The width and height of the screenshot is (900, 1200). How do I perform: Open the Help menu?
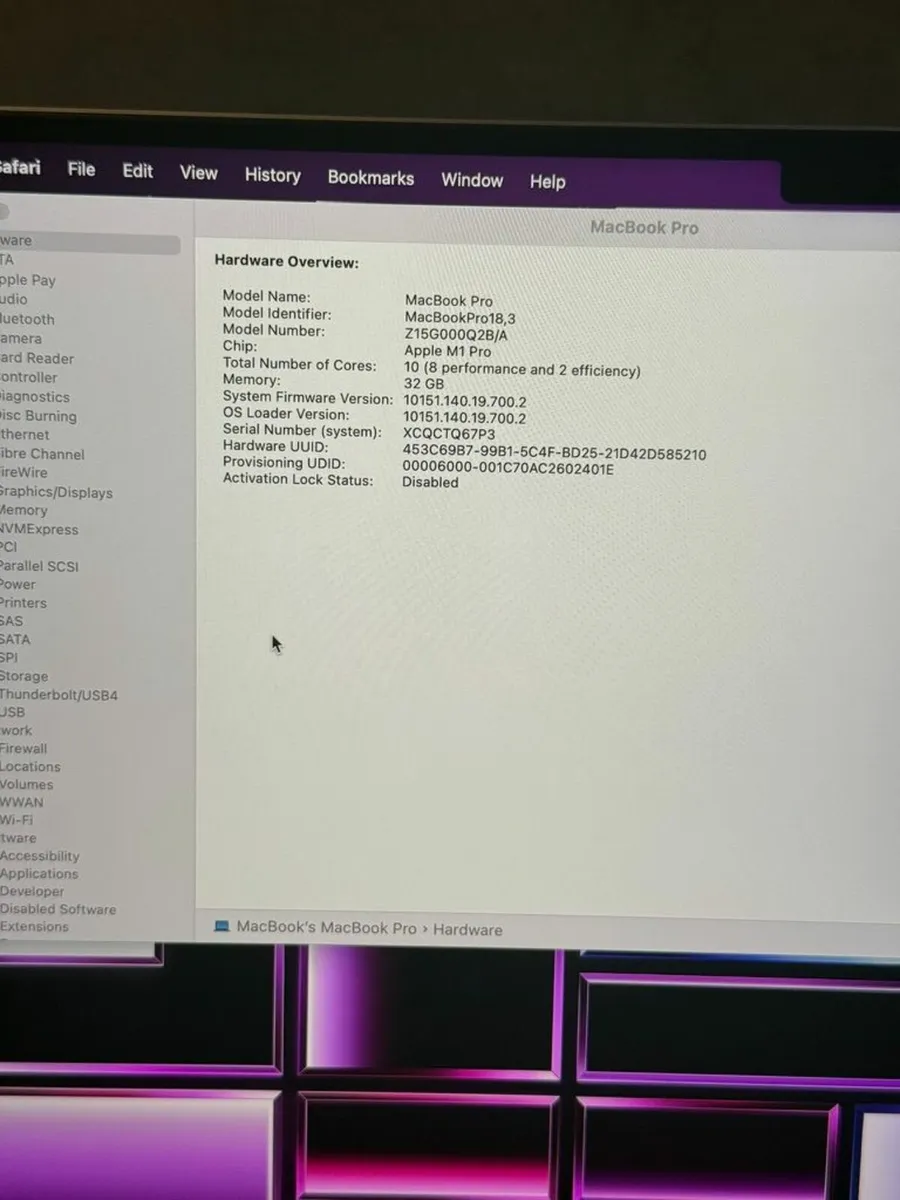click(x=547, y=182)
